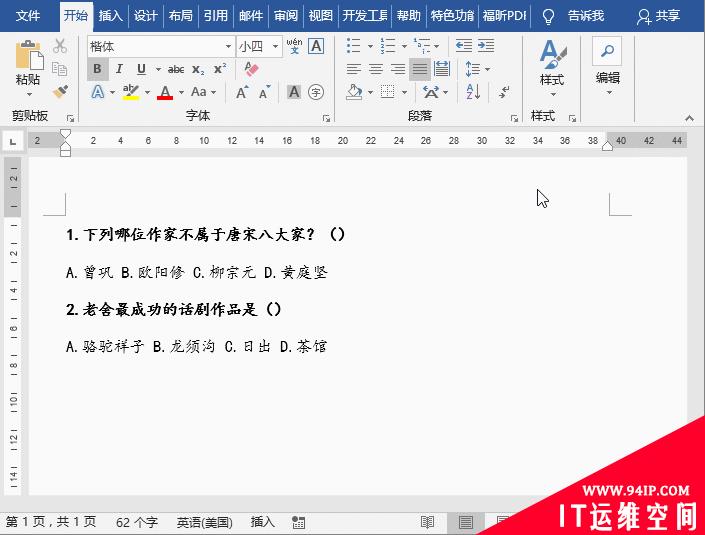The width and height of the screenshot is (705, 535).
Task: Open Font dialog launcher
Action: [x=326, y=119]
